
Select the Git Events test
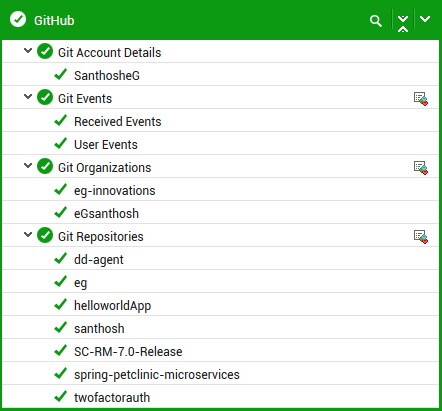click(85, 99)
